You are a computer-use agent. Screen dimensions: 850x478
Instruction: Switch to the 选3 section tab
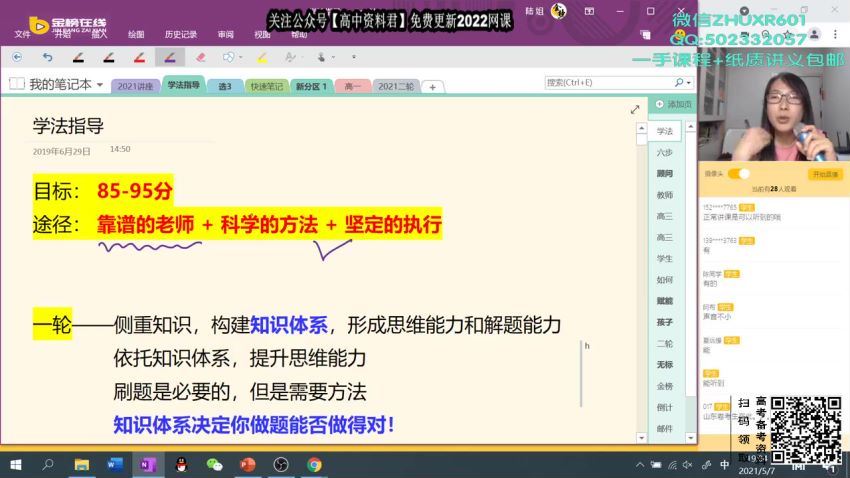point(225,87)
